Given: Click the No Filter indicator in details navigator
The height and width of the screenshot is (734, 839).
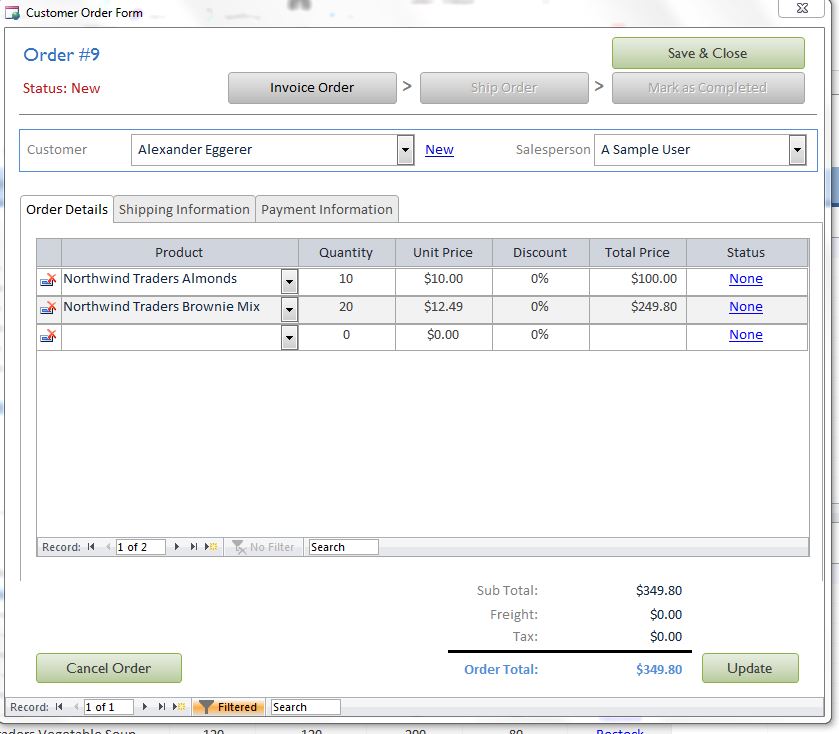Looking at the screenshot, I should point(263,547).
